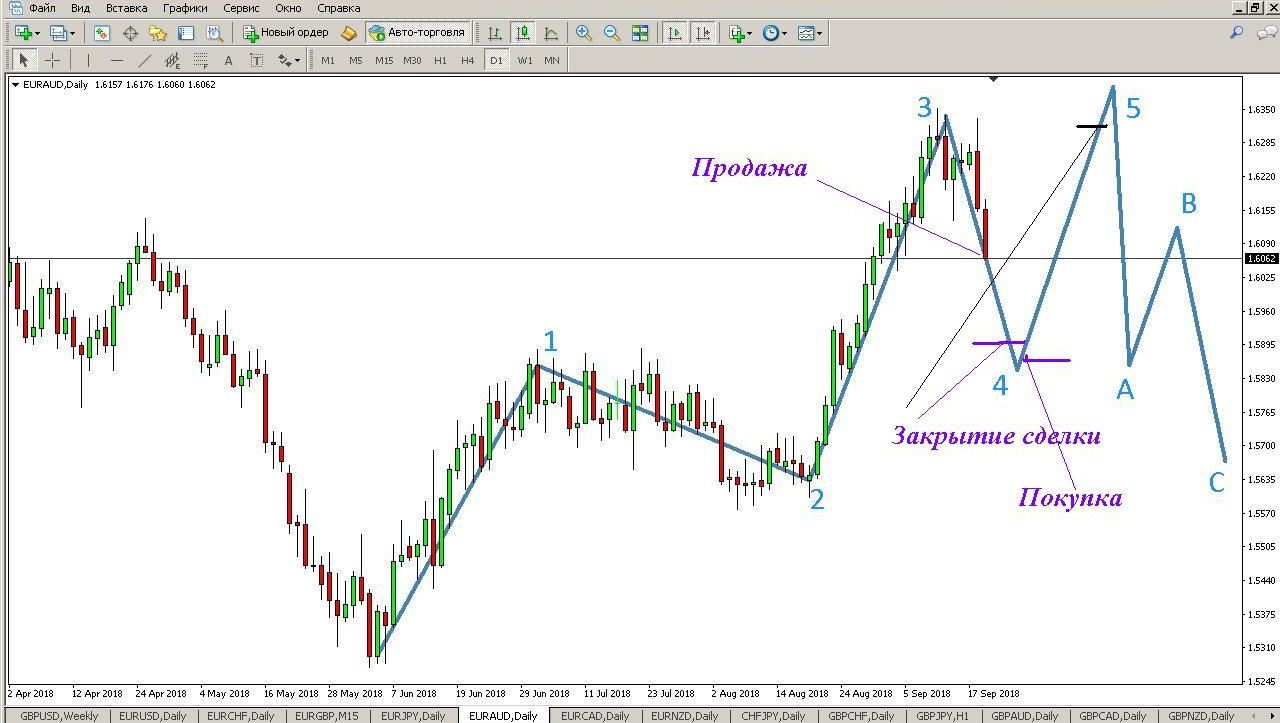Select the equidistant channel tool
The height and width of the screenshot is (723, 1280).
coord(172,60)
